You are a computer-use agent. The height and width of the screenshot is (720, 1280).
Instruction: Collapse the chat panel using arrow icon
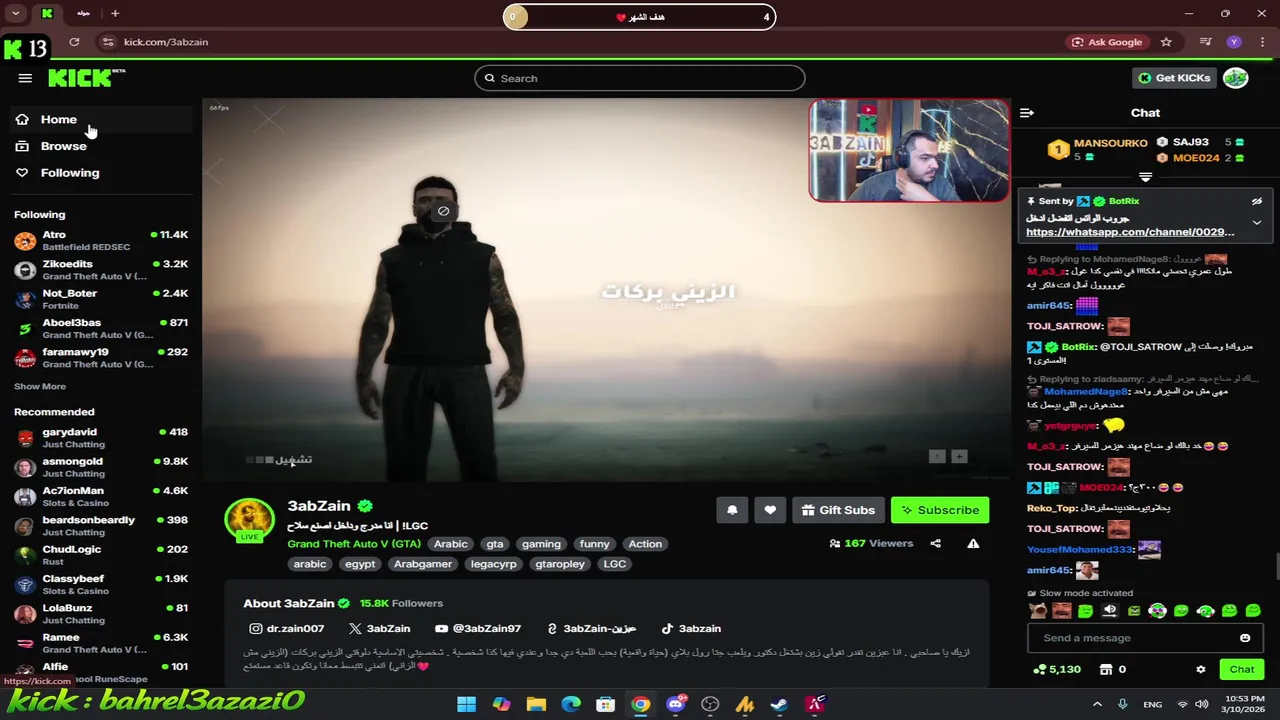(1027, 113)
